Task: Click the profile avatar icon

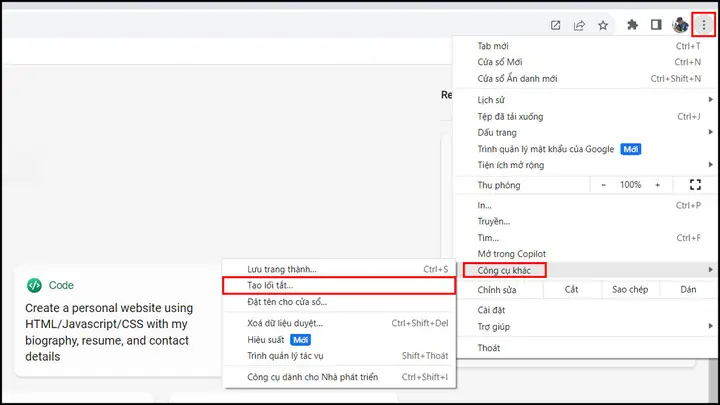Action: 680,25
